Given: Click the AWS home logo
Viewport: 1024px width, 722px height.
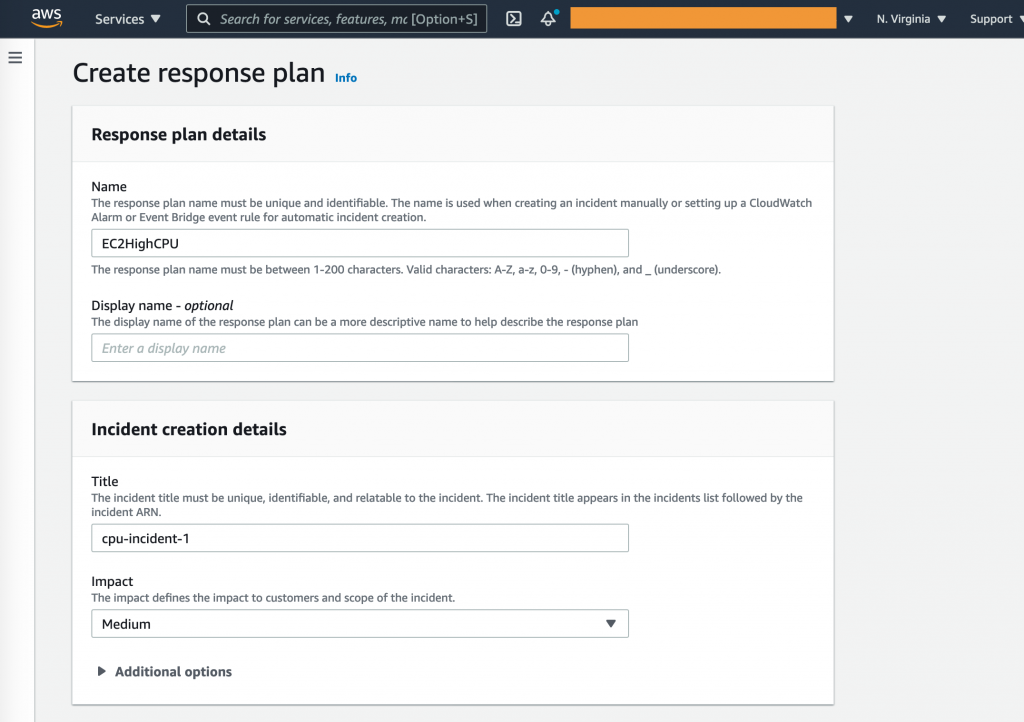Looking at the screenshot, I should [x=46, y=17].
